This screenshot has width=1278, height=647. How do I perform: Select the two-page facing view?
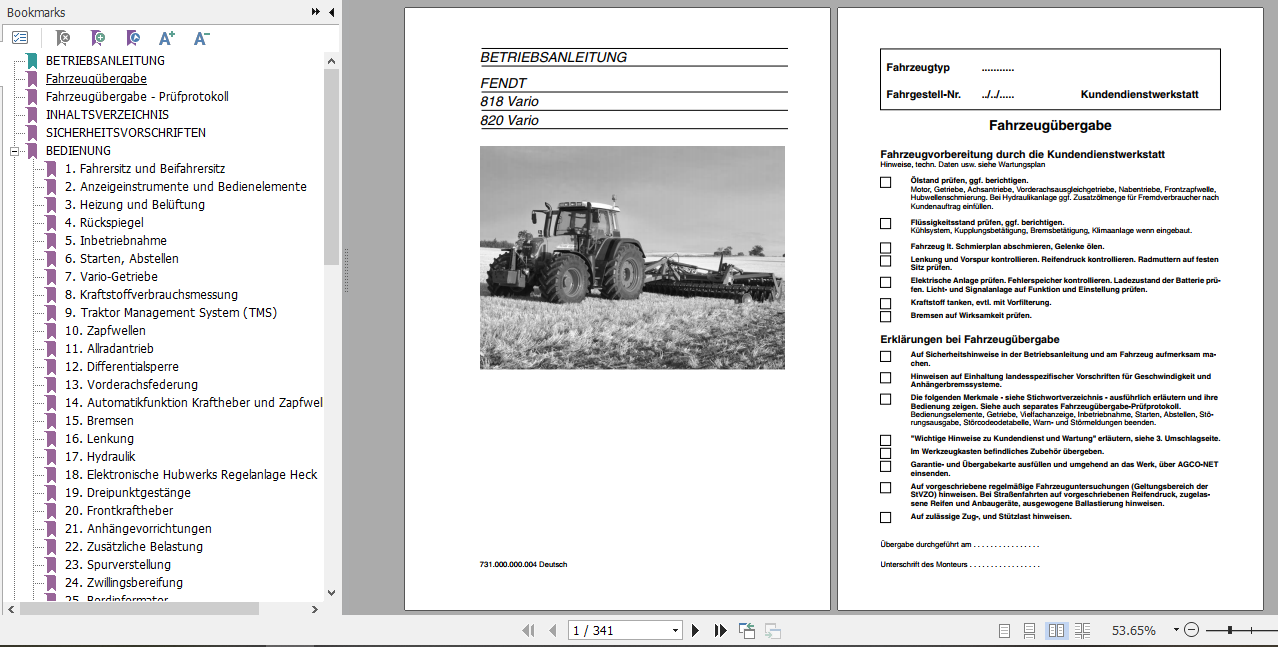[1056, 630]
